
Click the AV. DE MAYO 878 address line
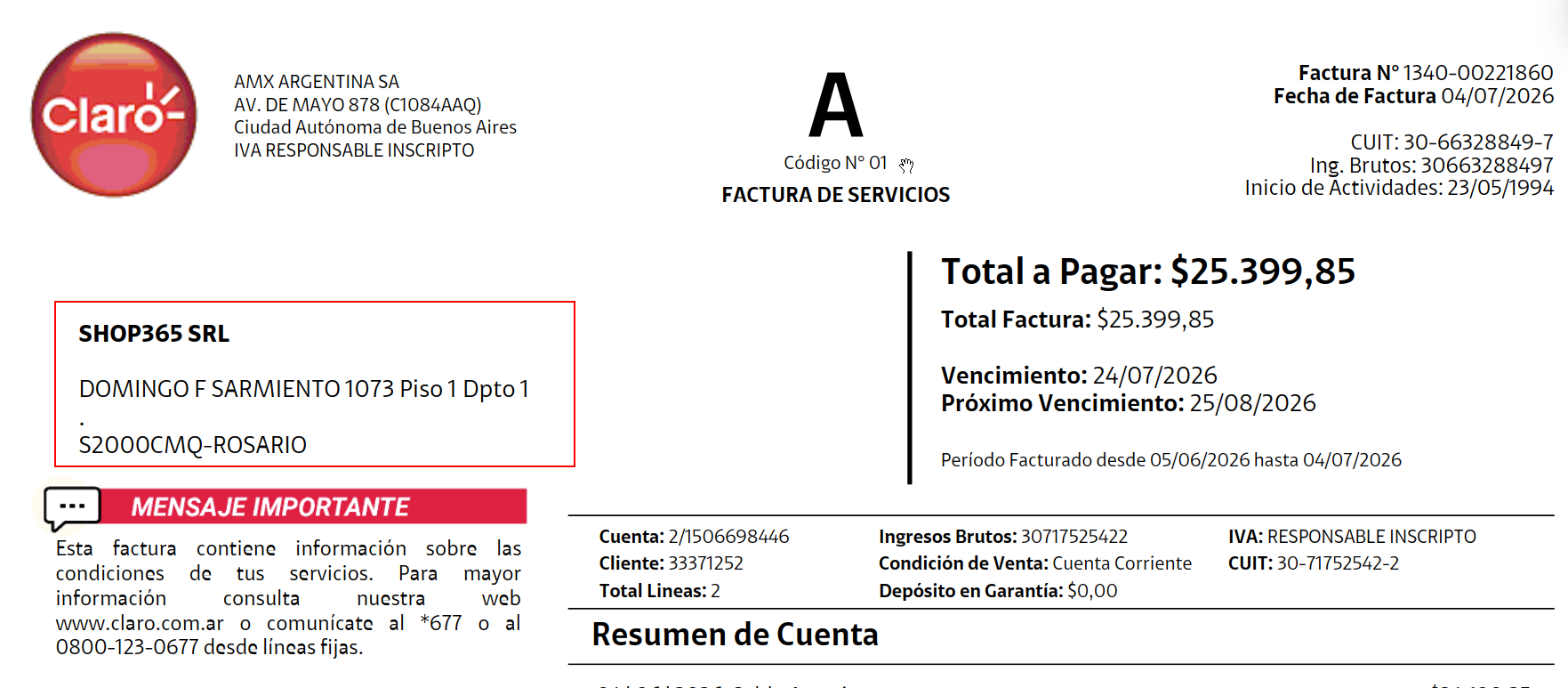(x=358, y=105)
